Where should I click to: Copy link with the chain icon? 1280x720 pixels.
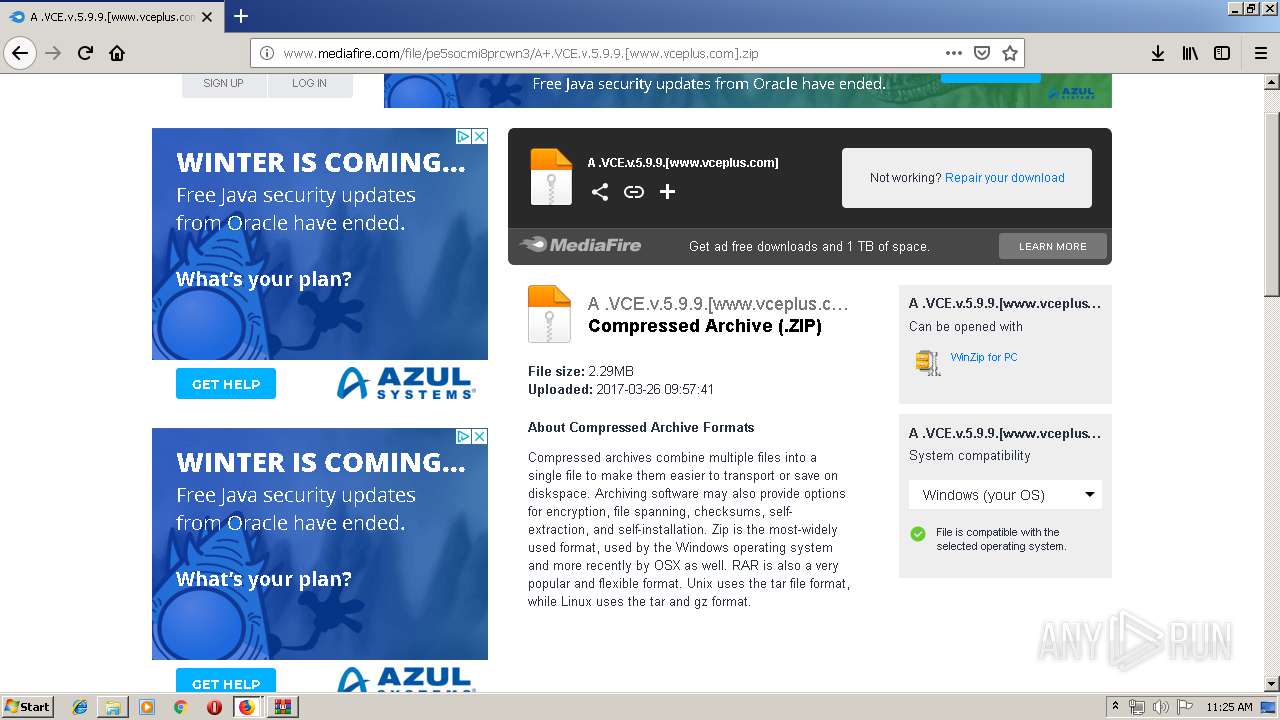[634, 192]
